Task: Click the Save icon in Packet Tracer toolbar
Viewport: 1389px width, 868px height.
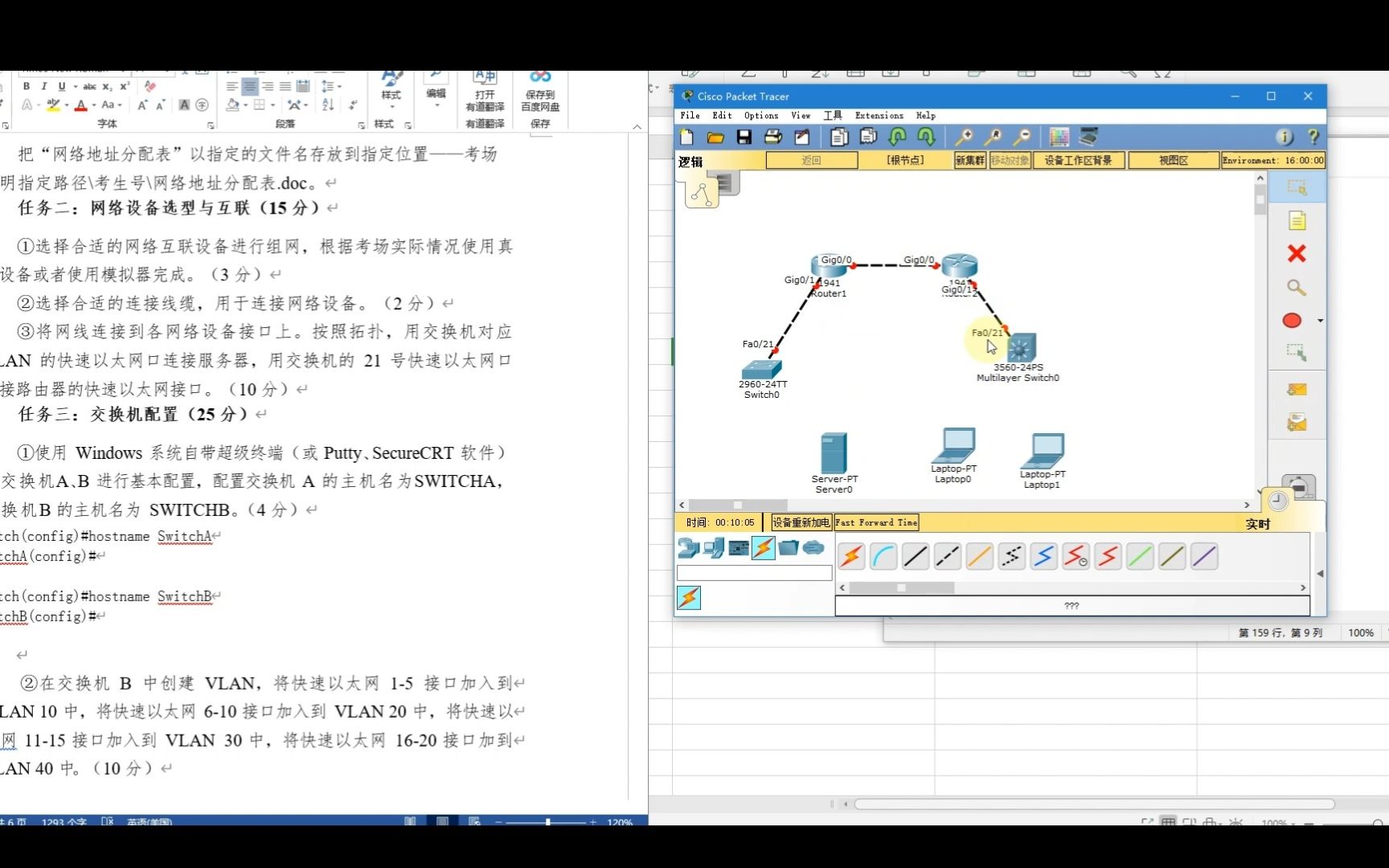Action: (x=744, y=137)
